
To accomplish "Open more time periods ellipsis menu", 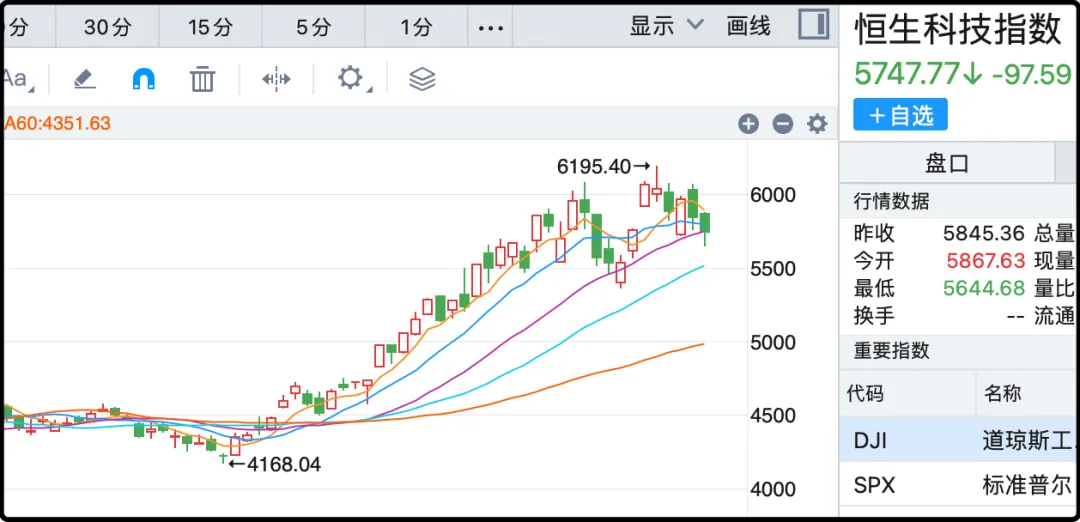I will point(491,27).
